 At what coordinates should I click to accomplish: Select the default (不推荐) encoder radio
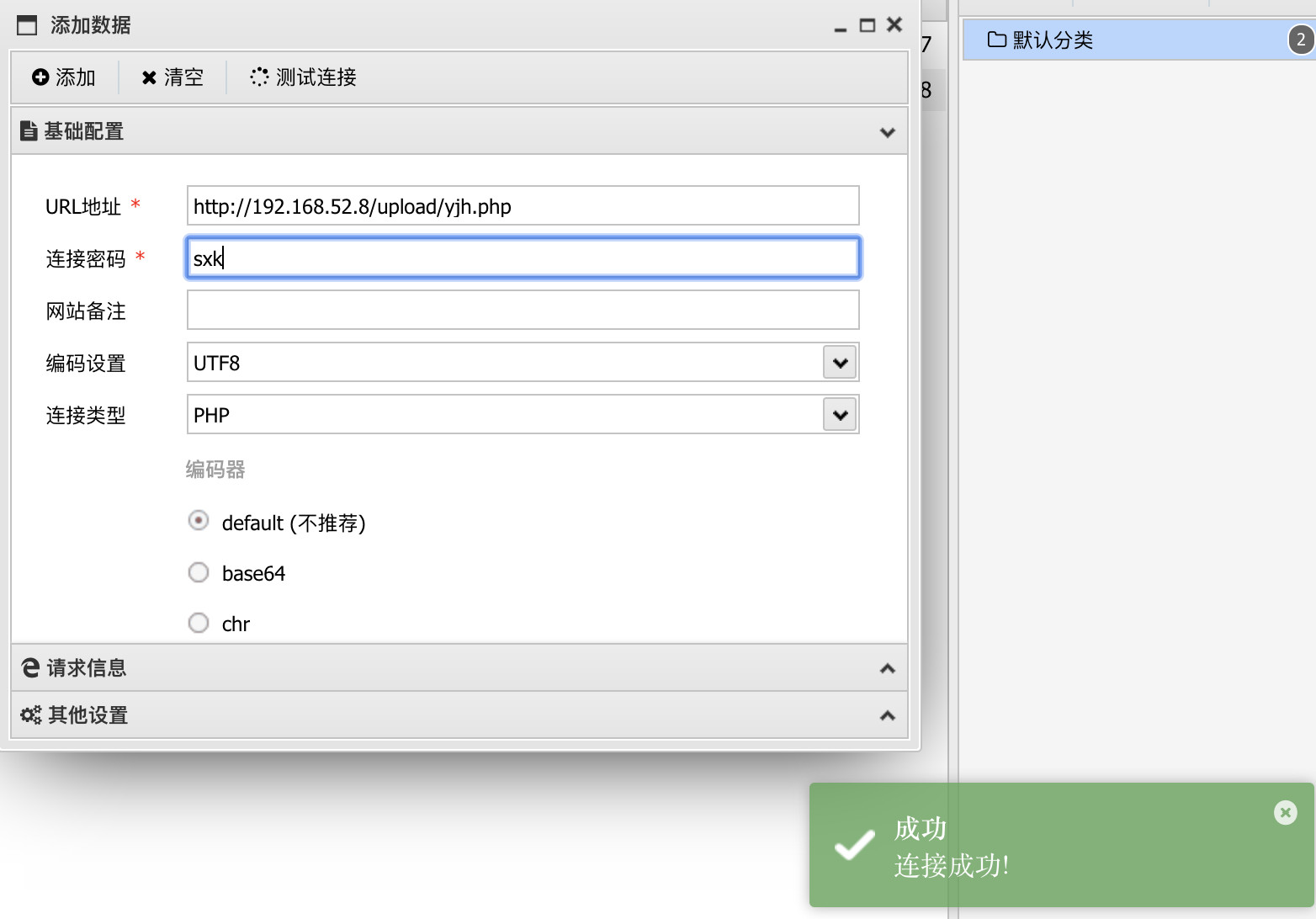[199, 521]
